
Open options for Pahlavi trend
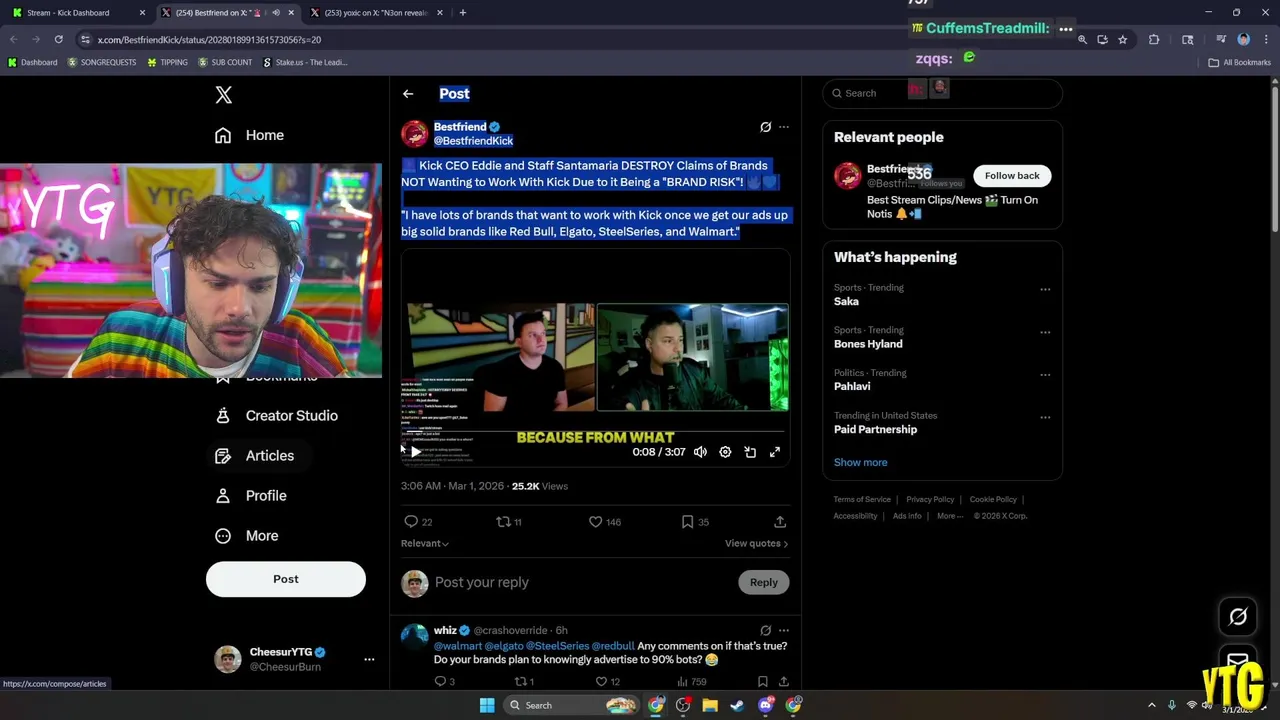pos(1045,375)
